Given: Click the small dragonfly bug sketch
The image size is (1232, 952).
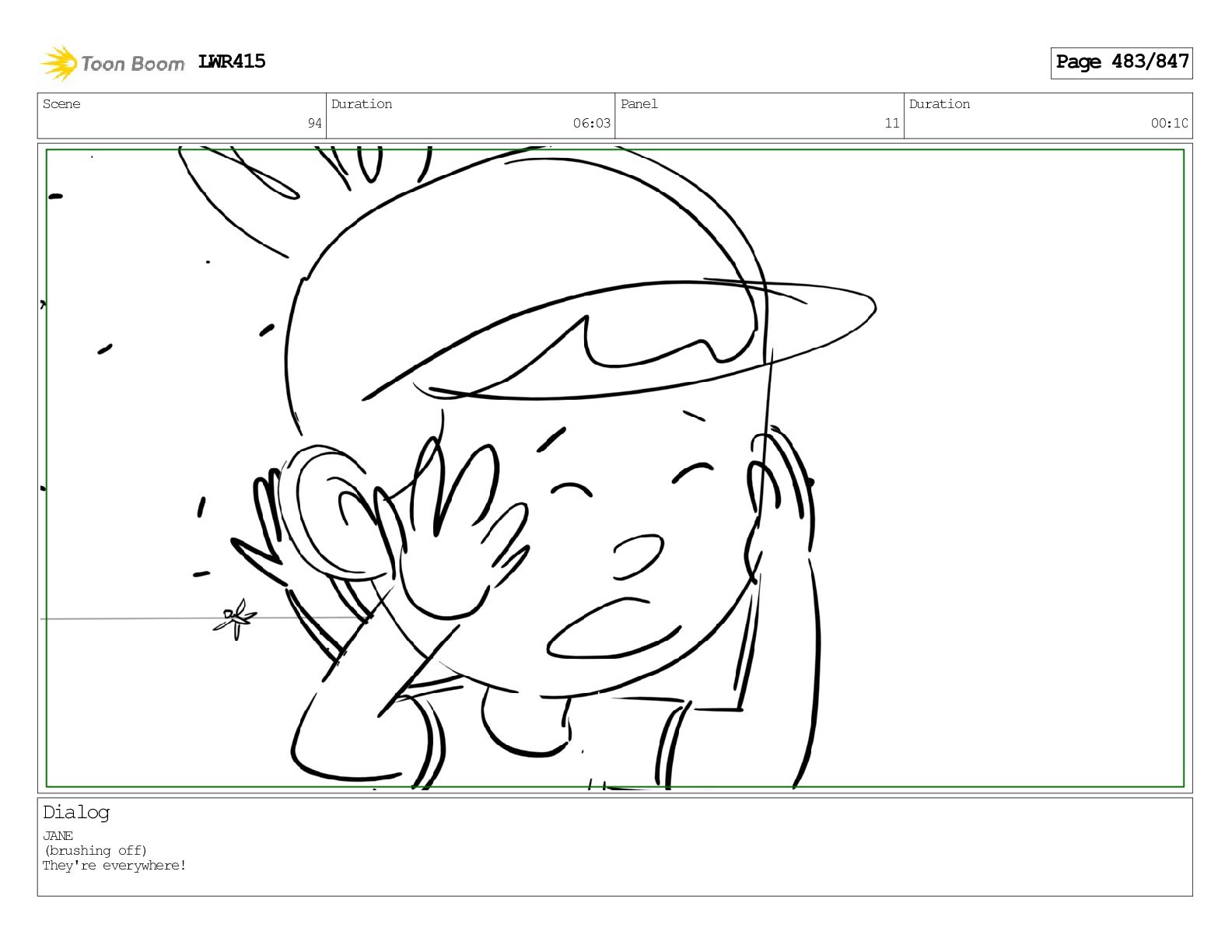Looking at the screenshot, I should click(235, 619).
